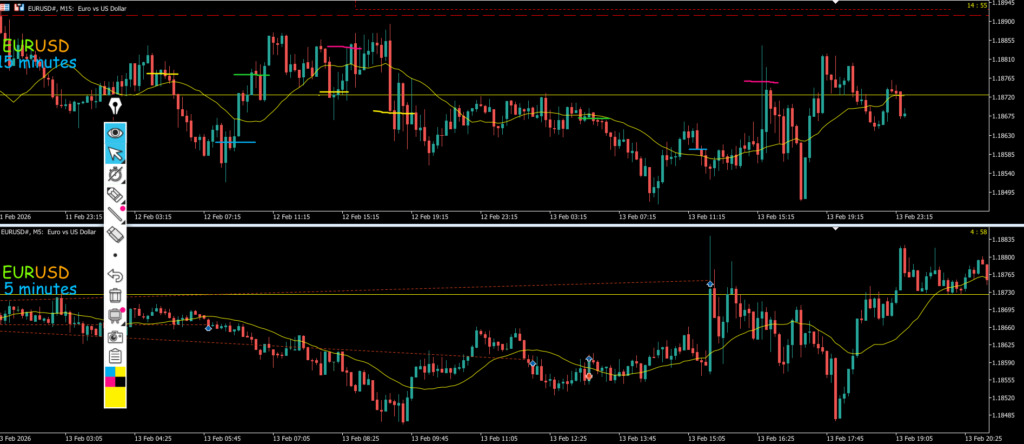Select the highlighter marker tool

pyautogui.click(x=116, y=194)
